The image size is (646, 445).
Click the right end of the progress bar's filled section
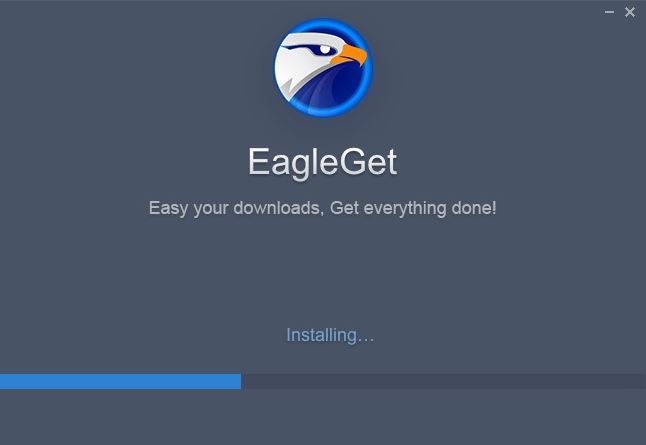tap(239, 382)
